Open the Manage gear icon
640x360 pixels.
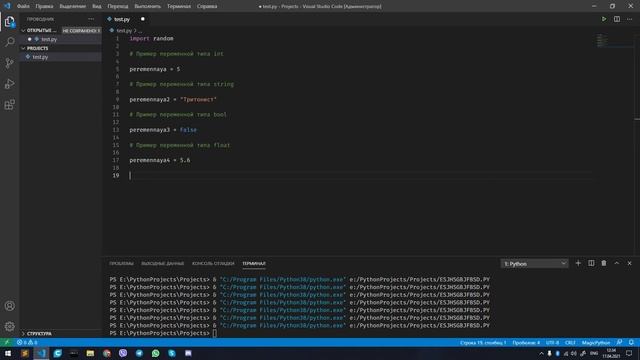(x=10, y=326)
